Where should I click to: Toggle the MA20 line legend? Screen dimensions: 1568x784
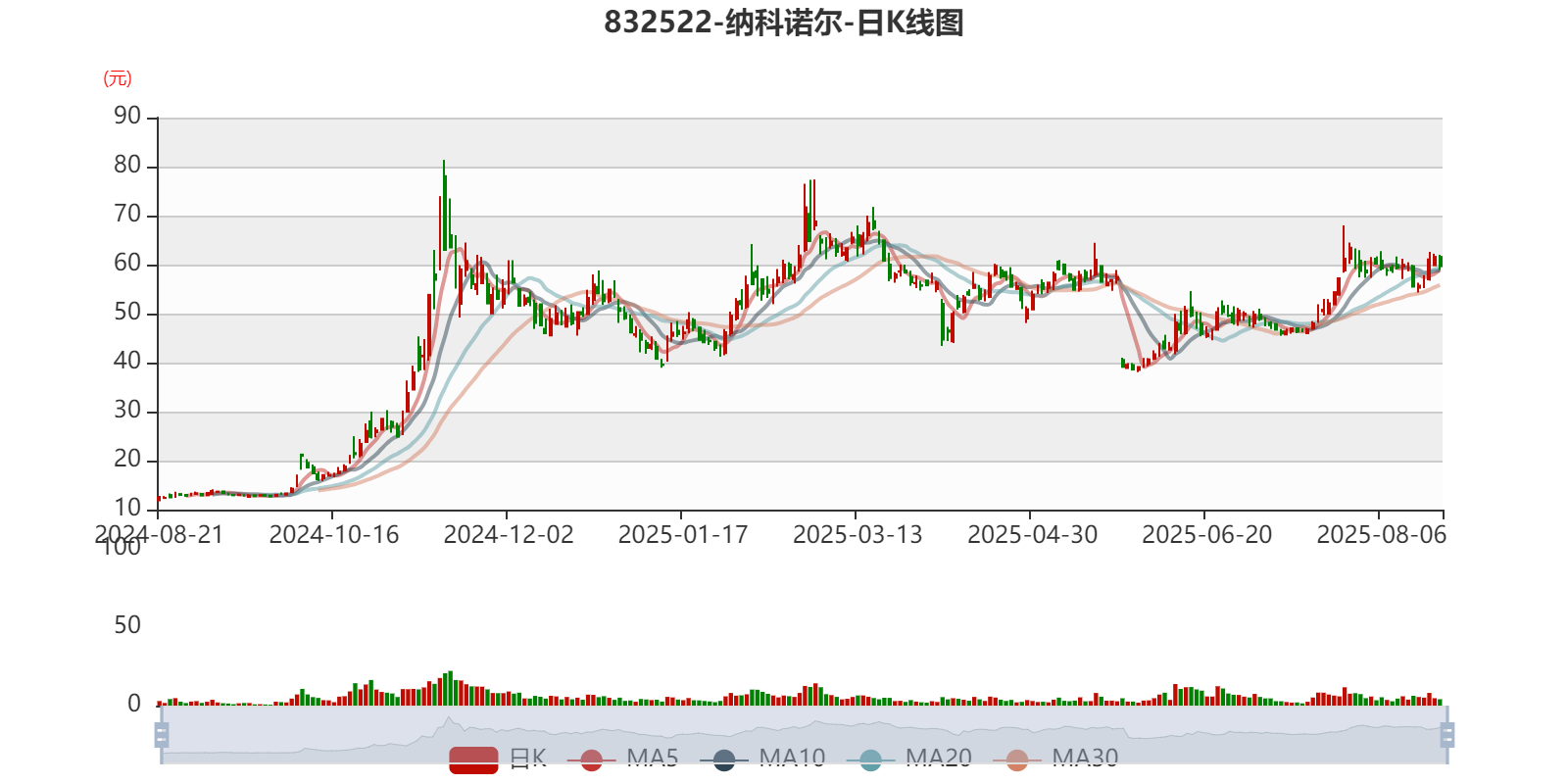[x=909, y=759]
